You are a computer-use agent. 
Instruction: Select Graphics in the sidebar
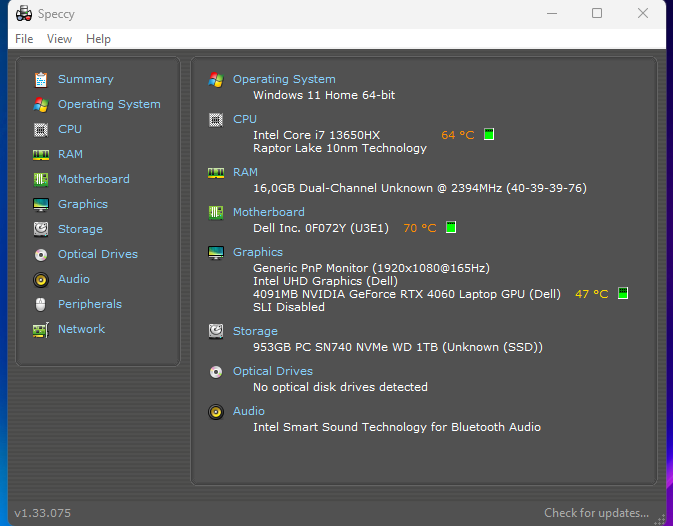(83, 204)
